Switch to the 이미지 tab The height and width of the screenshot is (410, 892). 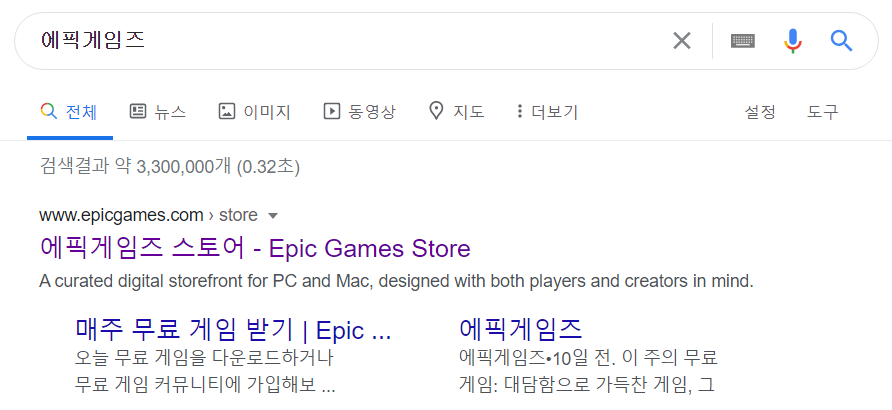(254, 111)
